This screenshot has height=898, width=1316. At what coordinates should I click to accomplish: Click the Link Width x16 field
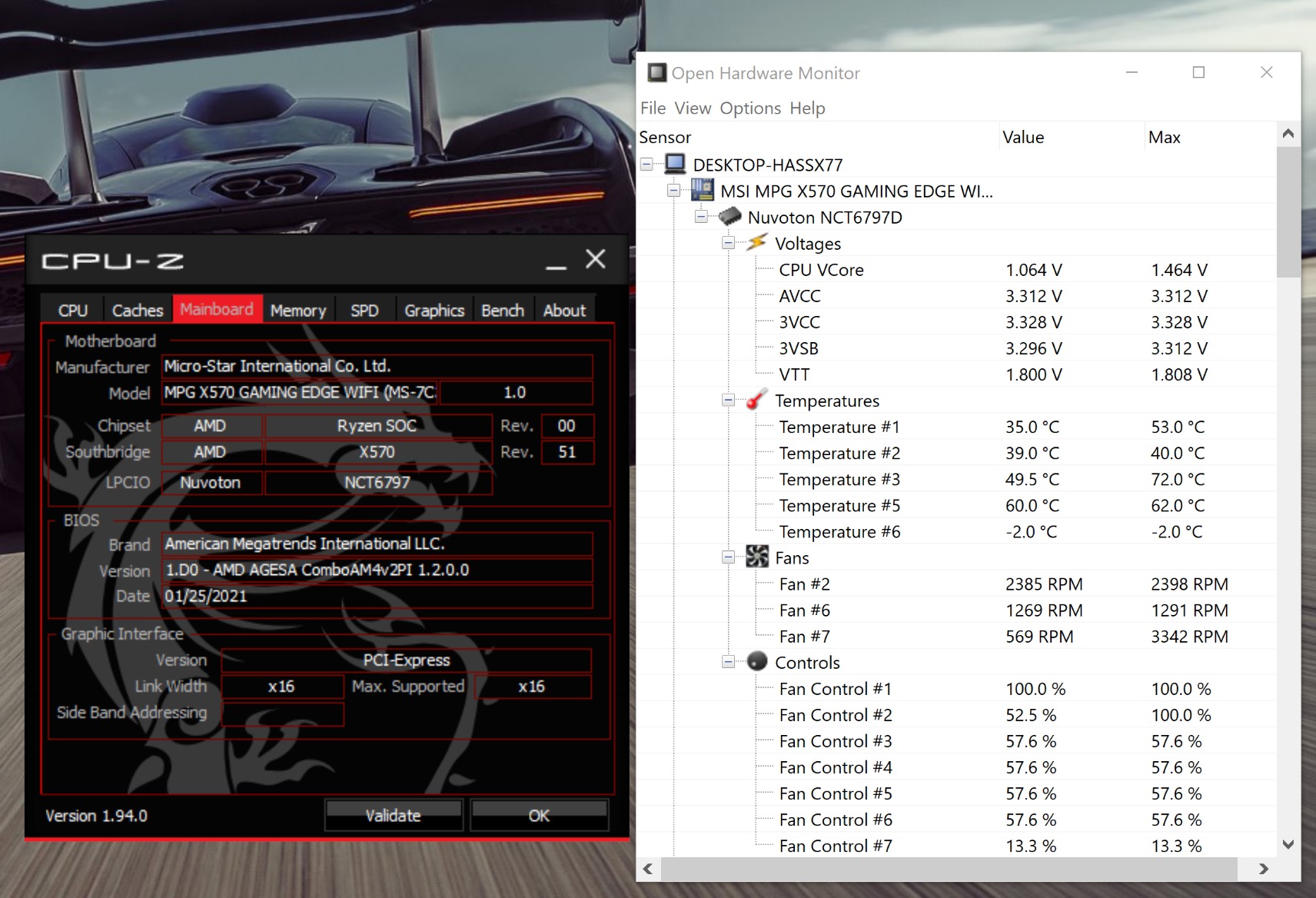coord(282,686)
